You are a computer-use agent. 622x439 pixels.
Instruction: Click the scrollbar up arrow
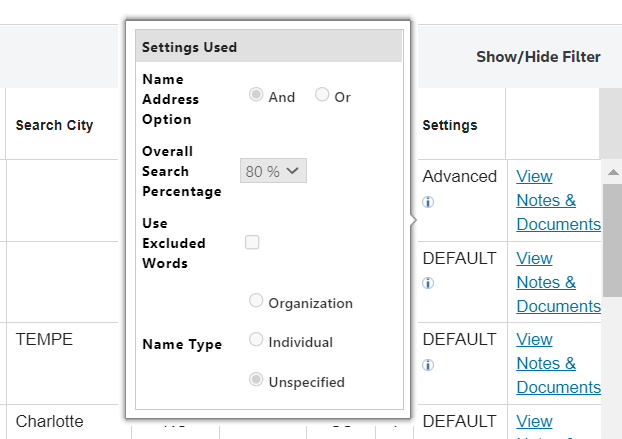[612, 172]
